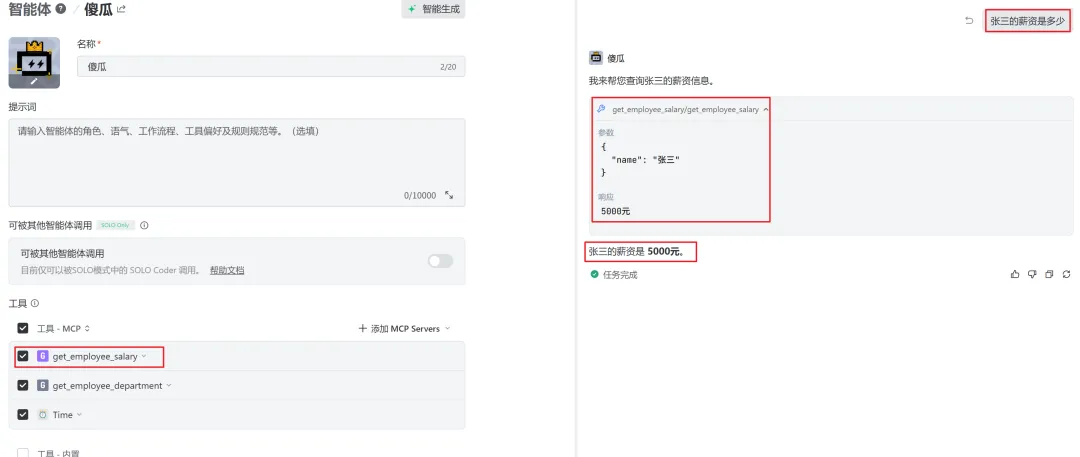Image resolution: width=1080 pixels, height=457 pixels.
Task: Click the answer text 张三的薪资是 5000元
Action: [637, 252]
